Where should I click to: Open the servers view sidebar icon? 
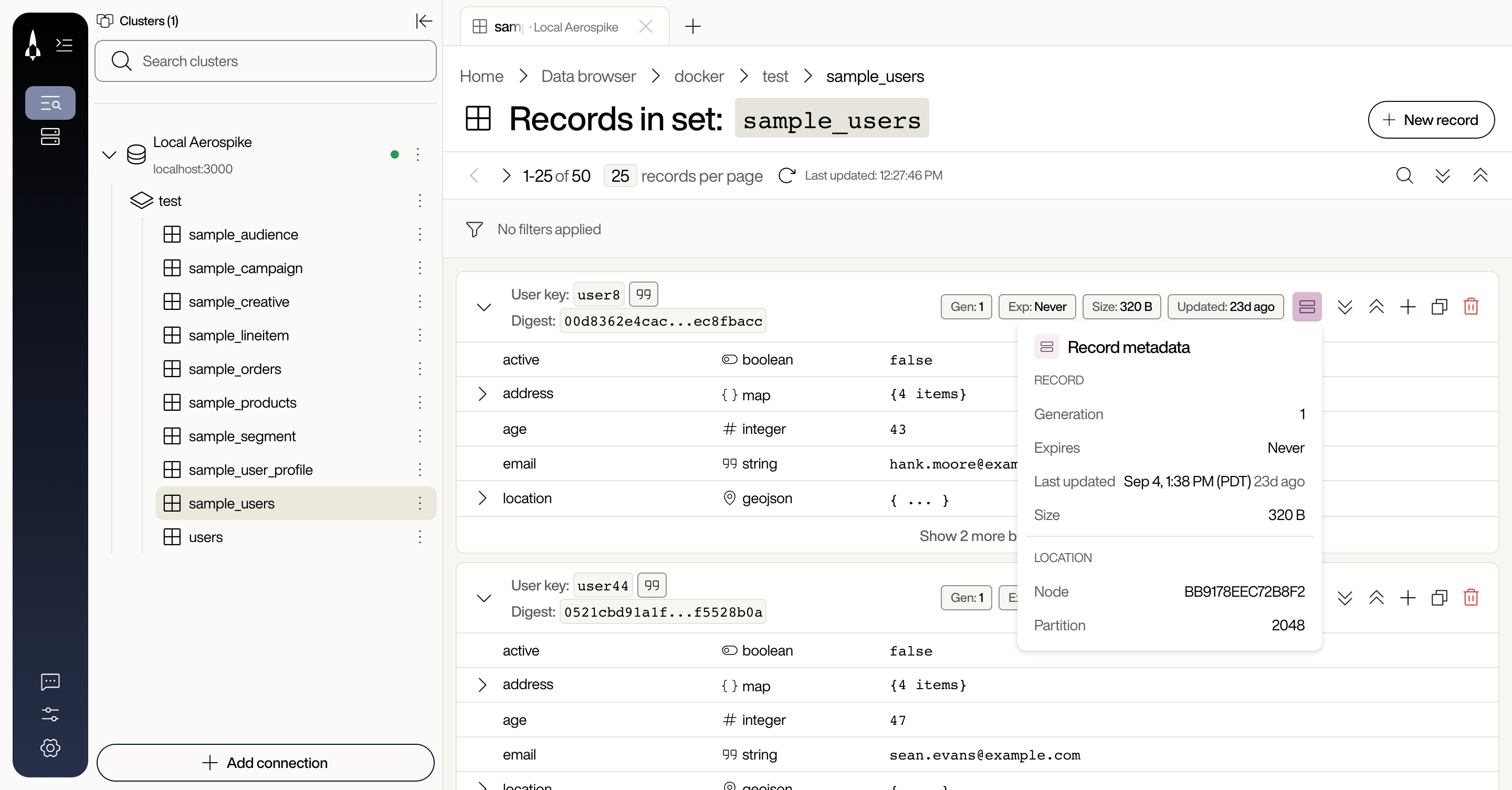[x=50, y=137]
